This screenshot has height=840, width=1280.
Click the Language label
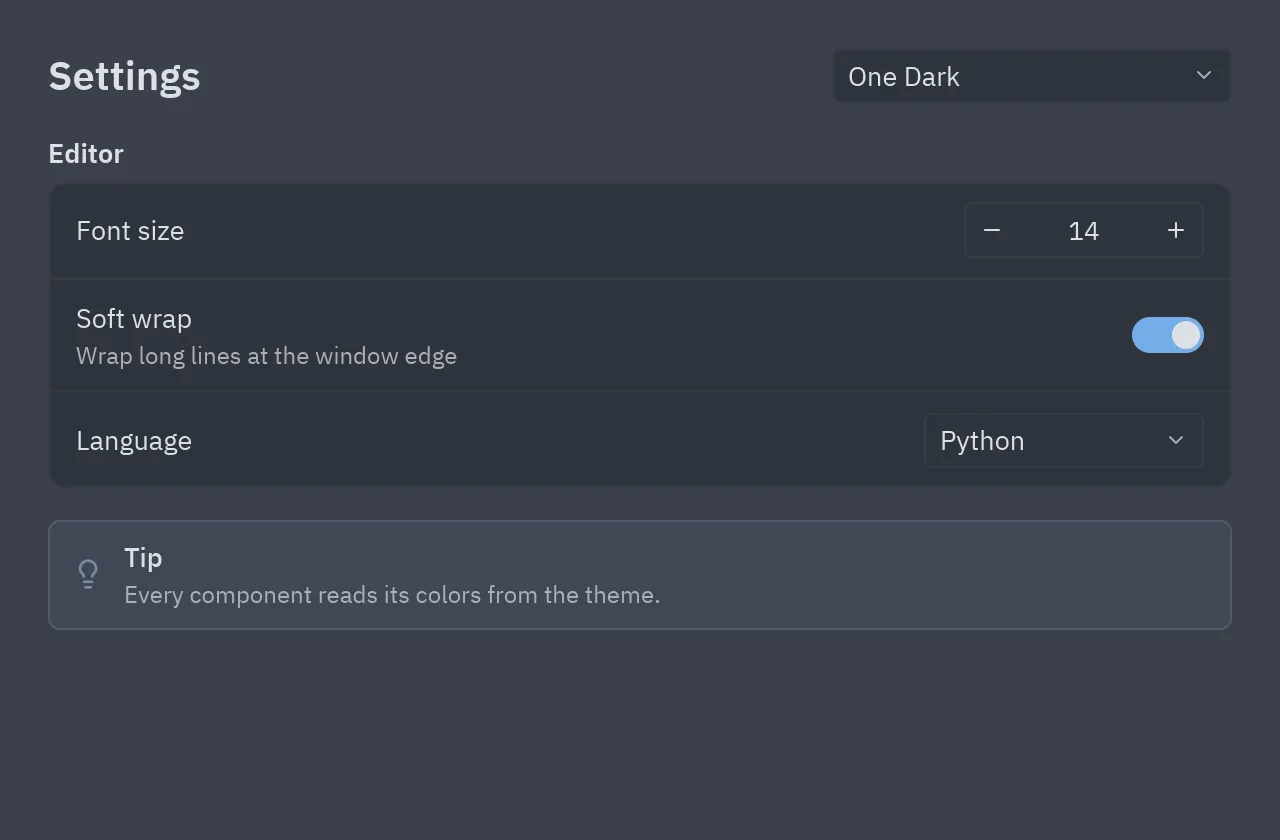[134, 441]
